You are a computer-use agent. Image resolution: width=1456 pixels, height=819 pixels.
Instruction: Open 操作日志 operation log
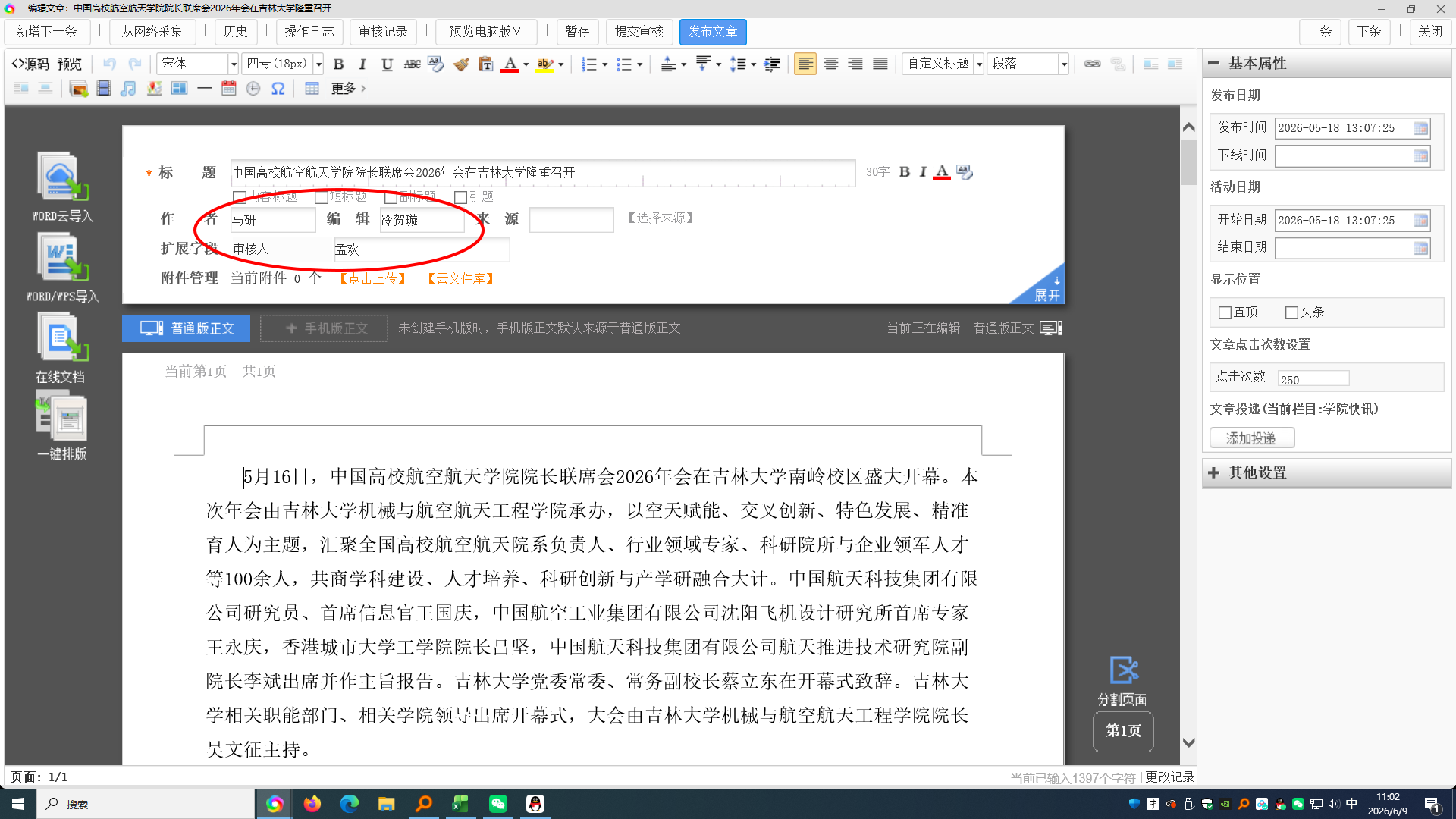tap(309, 32)
